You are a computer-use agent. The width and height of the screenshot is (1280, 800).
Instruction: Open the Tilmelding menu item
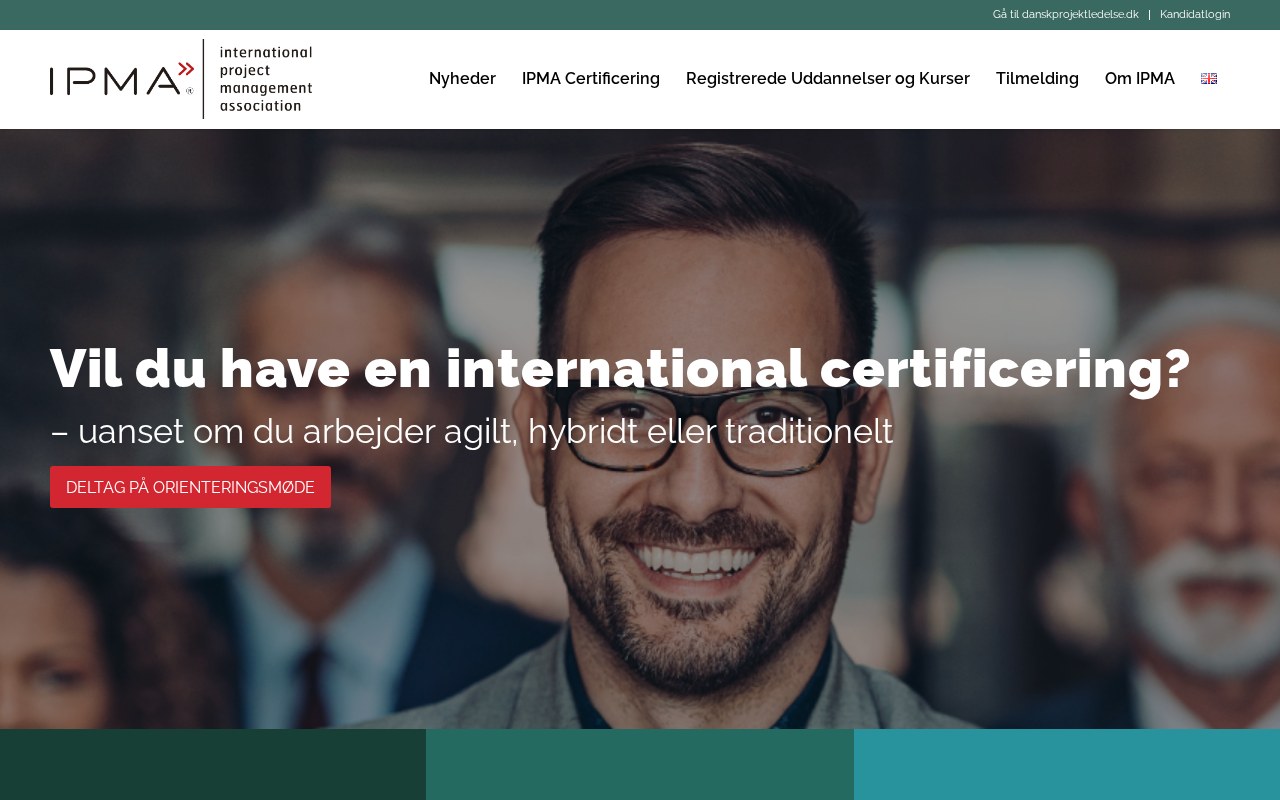[1037, 79]
